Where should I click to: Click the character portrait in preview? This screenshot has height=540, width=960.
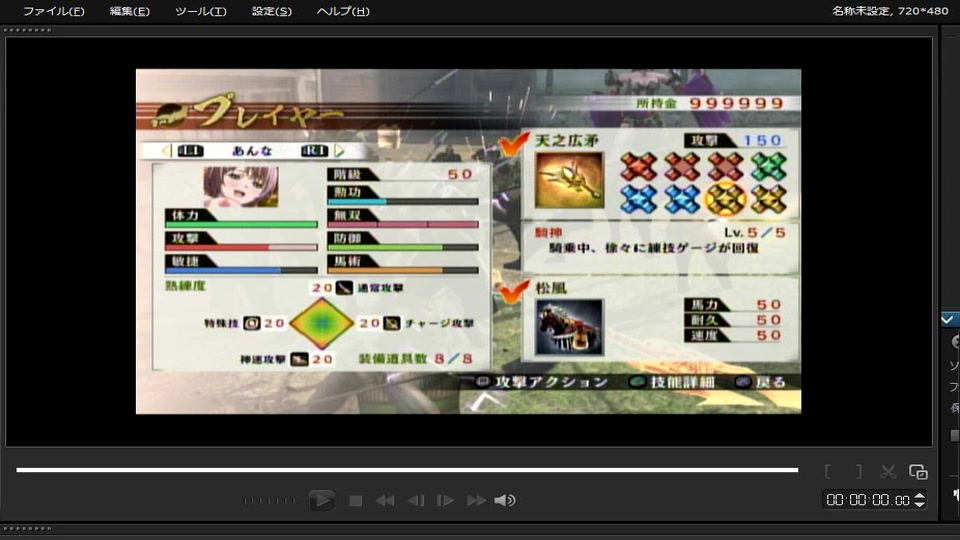tap(241, 186)
